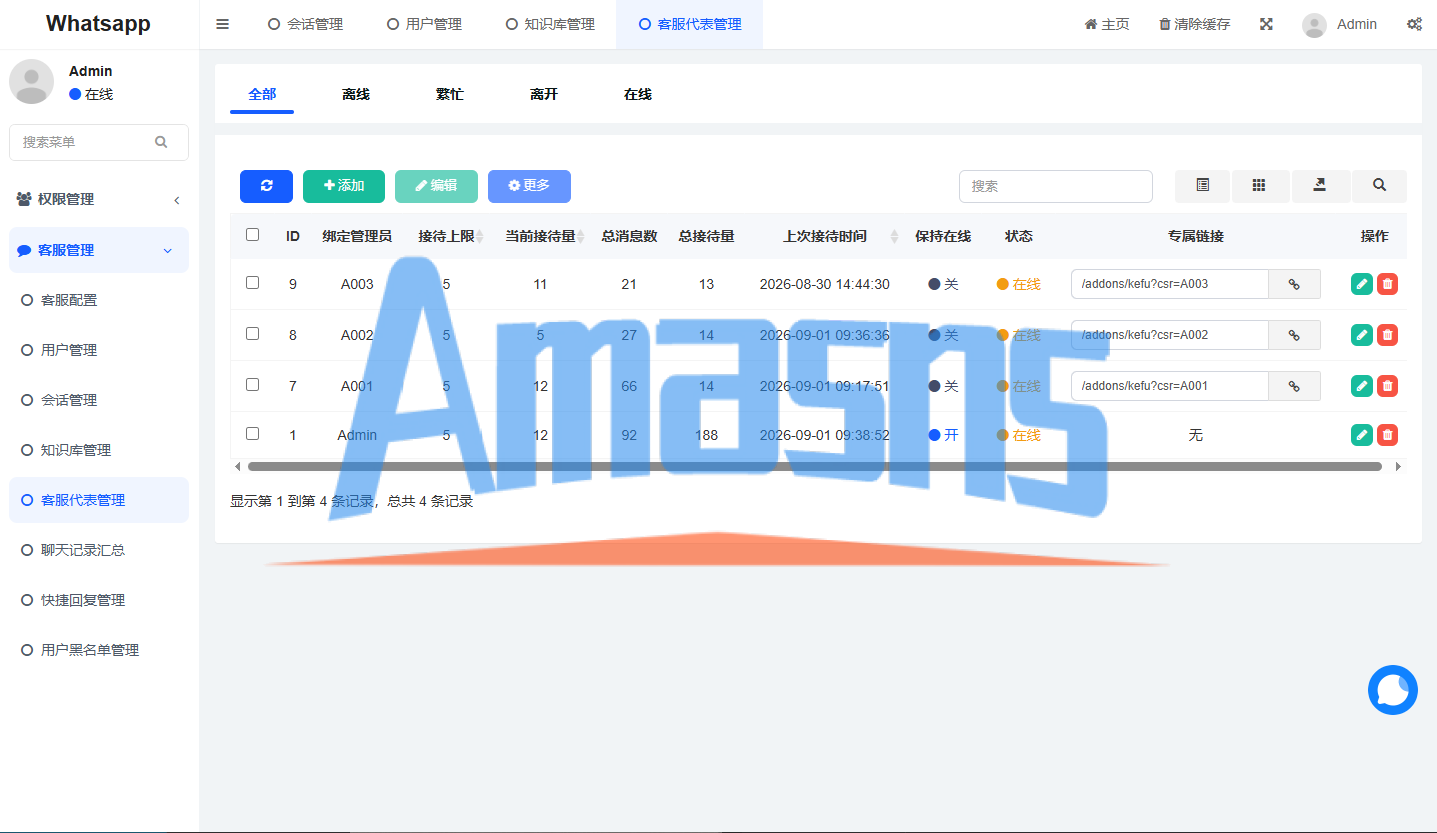Toggle keep-online switch for Admin row
This screenshot has height=833, width=1437.
tap(943, 435)
